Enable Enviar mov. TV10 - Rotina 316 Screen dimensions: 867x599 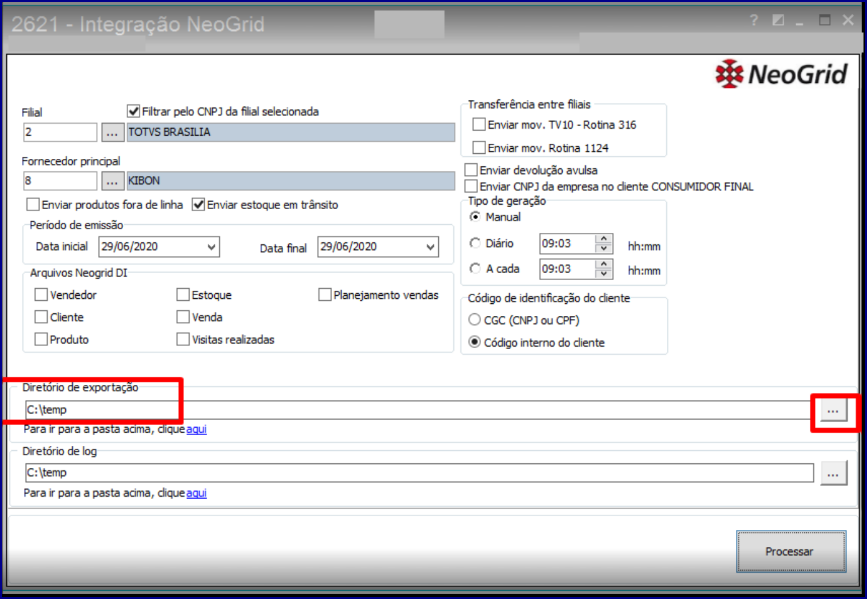pos(479,124)
